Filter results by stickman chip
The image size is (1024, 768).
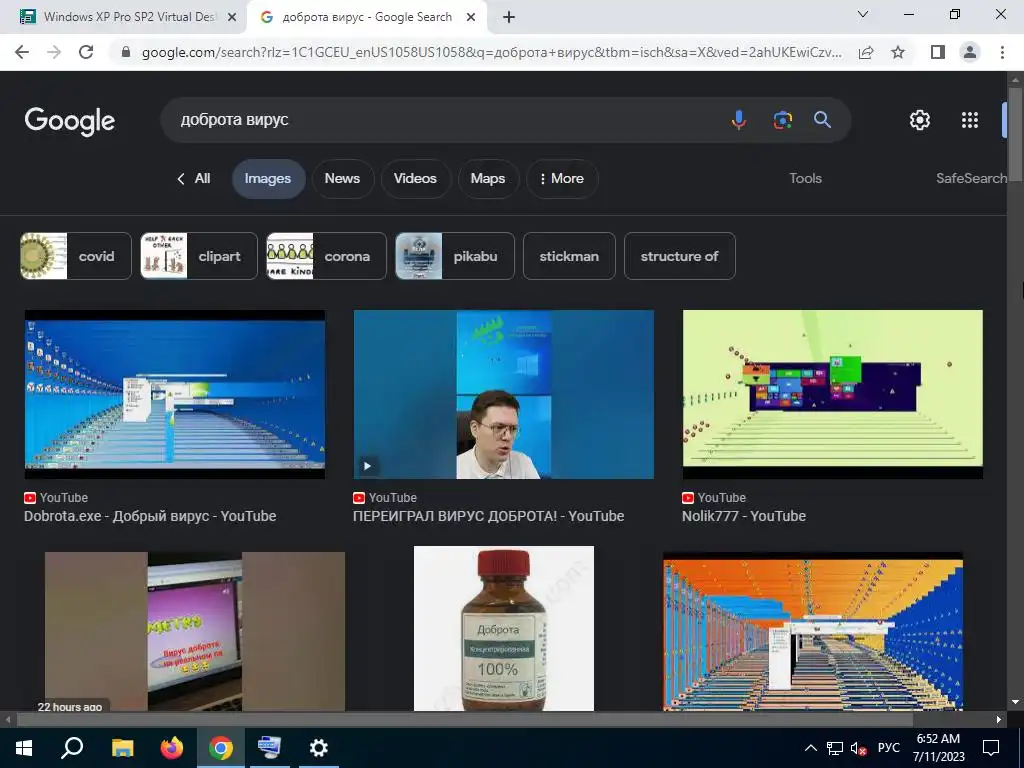pyautogui.click(x=569, y=256)
